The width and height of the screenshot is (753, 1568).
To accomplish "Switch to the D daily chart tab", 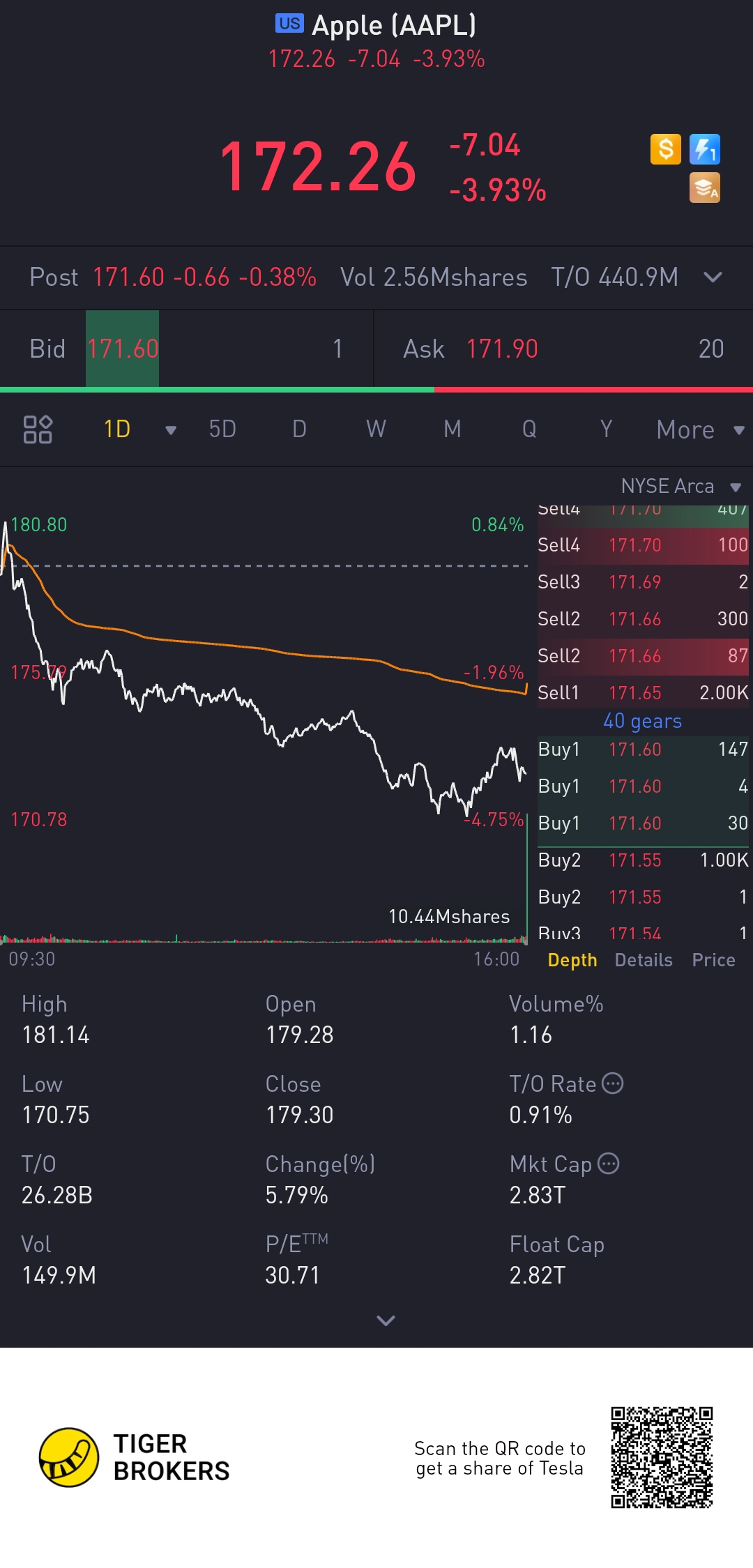I will point(299,429).
